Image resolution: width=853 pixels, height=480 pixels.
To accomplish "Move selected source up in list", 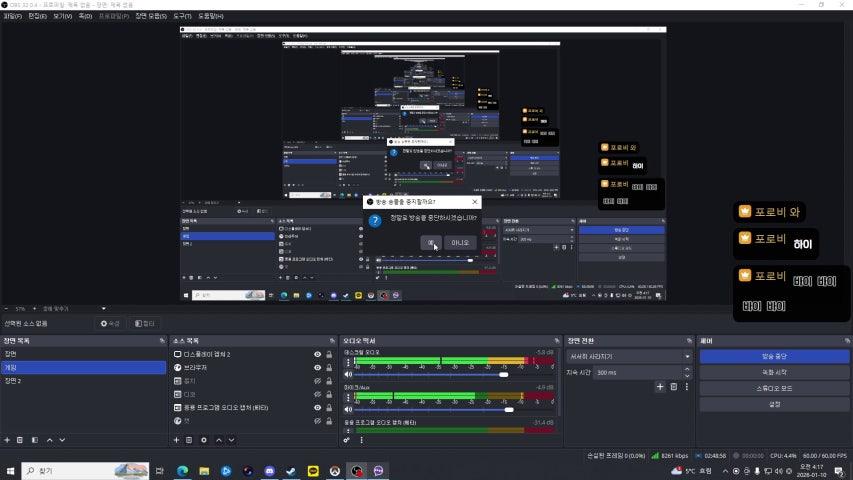I will (x=220, y=439).
